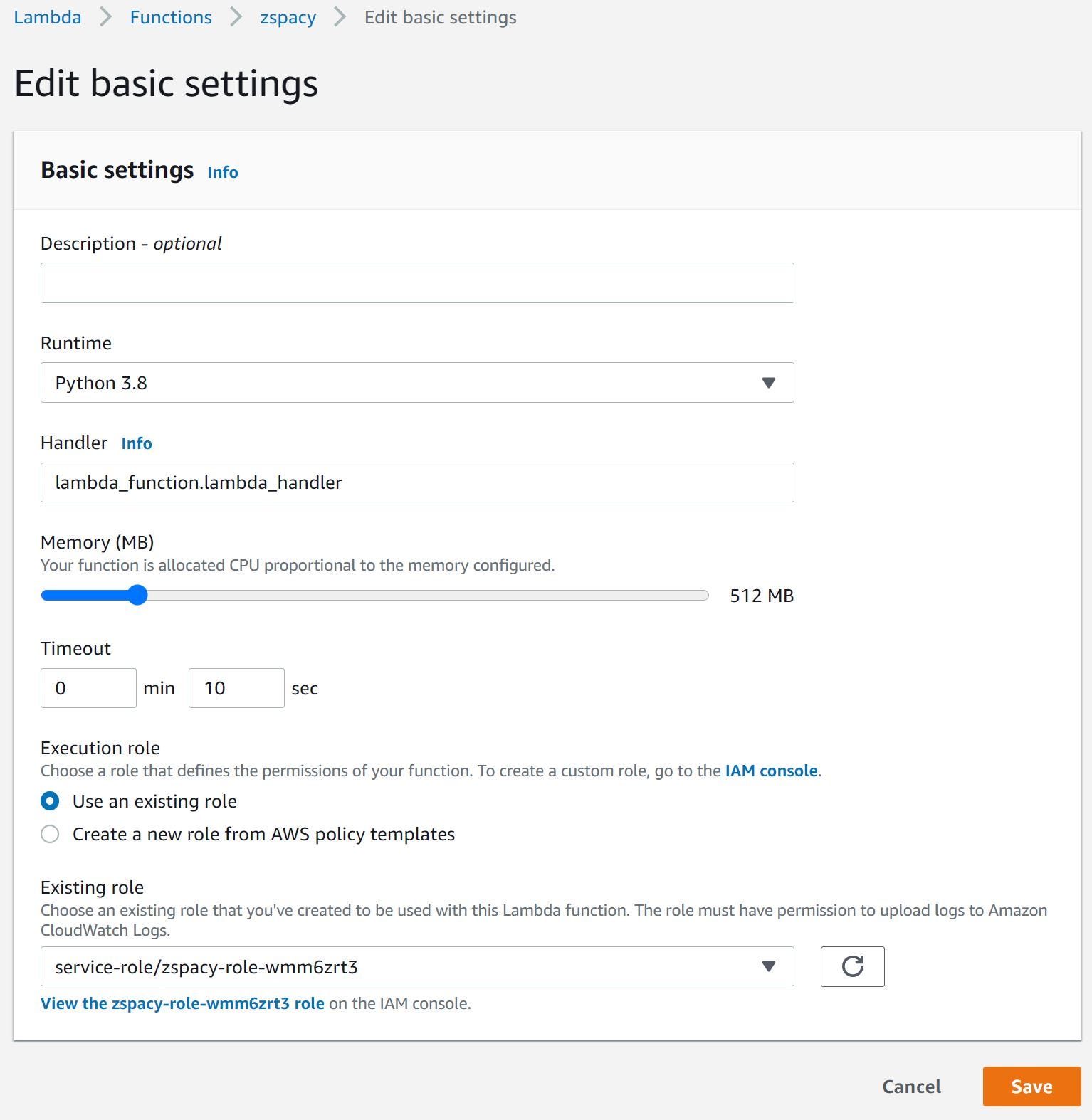Viewport: 1092px width, 1120px height.
Task: Click the Timeout seconds field
Action: click(x=236, y=688)
